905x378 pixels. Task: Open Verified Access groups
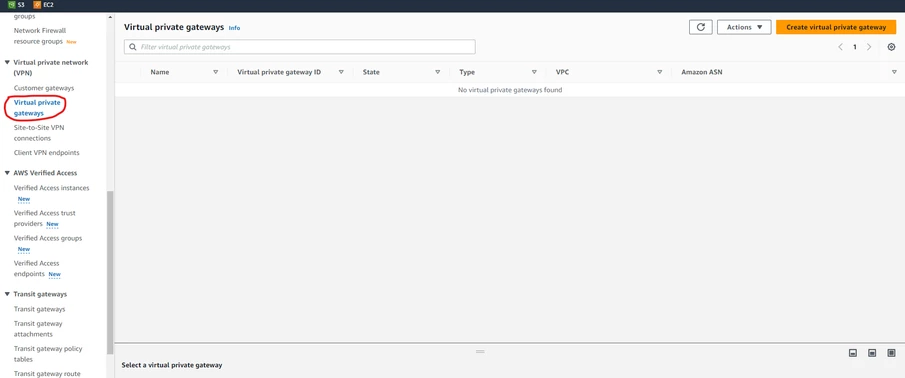click(x=48, y=238)
